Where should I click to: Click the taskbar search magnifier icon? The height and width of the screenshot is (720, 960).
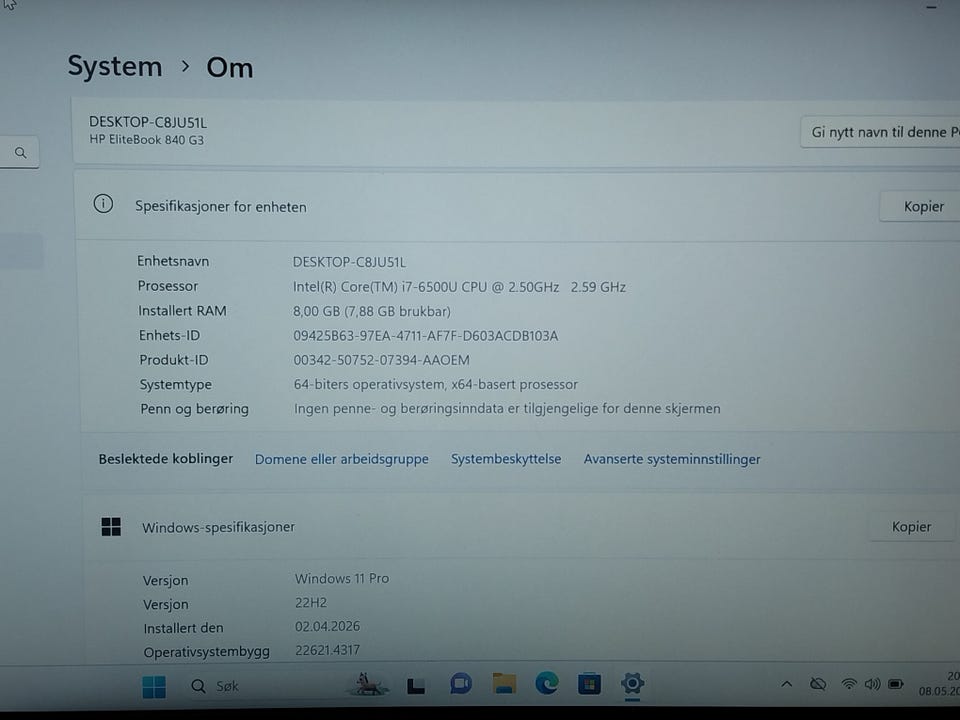[x=198, y=686]
